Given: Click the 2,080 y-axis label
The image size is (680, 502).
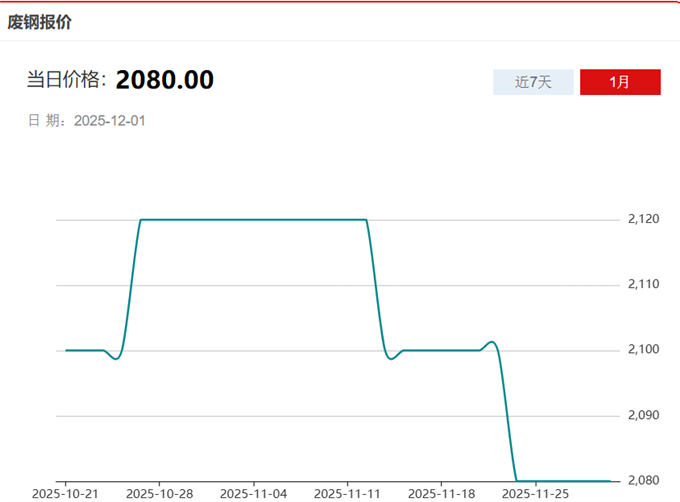Looking at the screenshot, I should (645, 480).
